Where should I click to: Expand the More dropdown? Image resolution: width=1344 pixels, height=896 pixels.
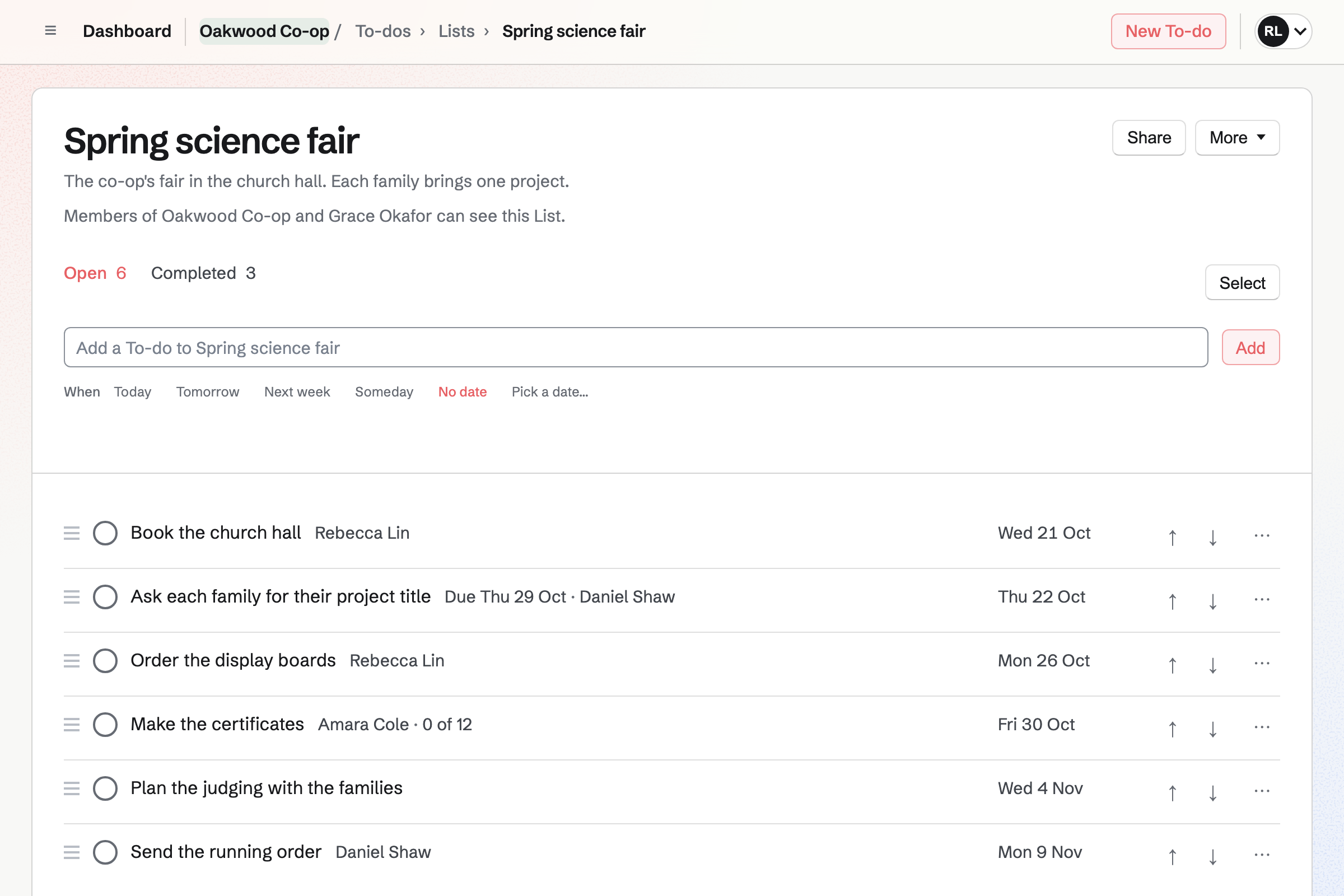tap(1237, 138)
